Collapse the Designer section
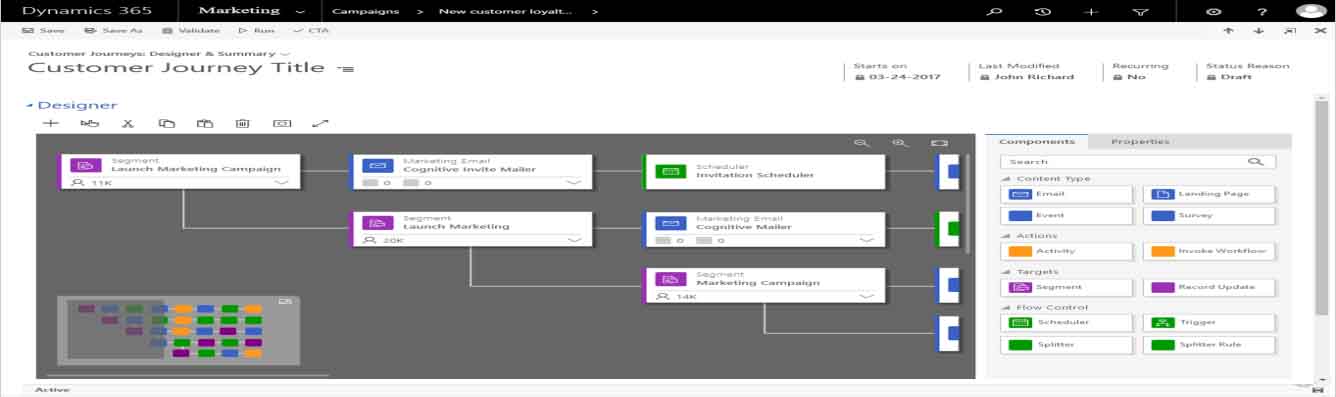The width and height of the screenshot is (1336, 397). [x=30, y=105]
